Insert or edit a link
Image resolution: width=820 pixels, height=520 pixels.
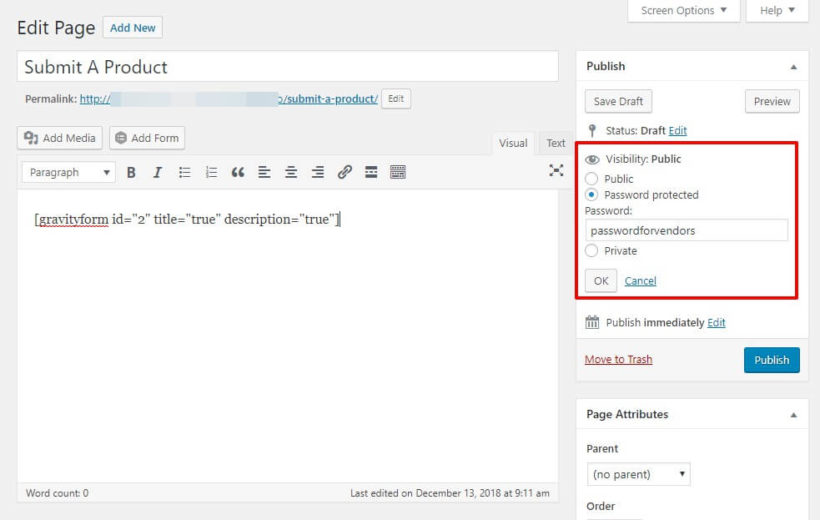345,172
